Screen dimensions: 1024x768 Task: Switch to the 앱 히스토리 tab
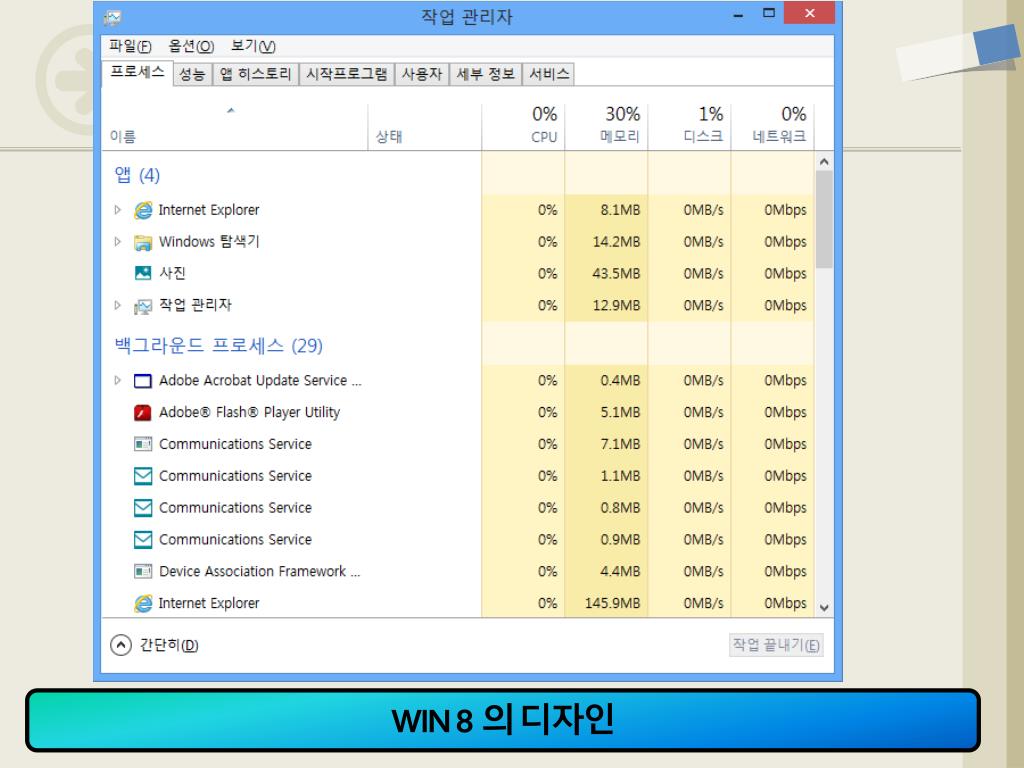click(x=255, y=74)
